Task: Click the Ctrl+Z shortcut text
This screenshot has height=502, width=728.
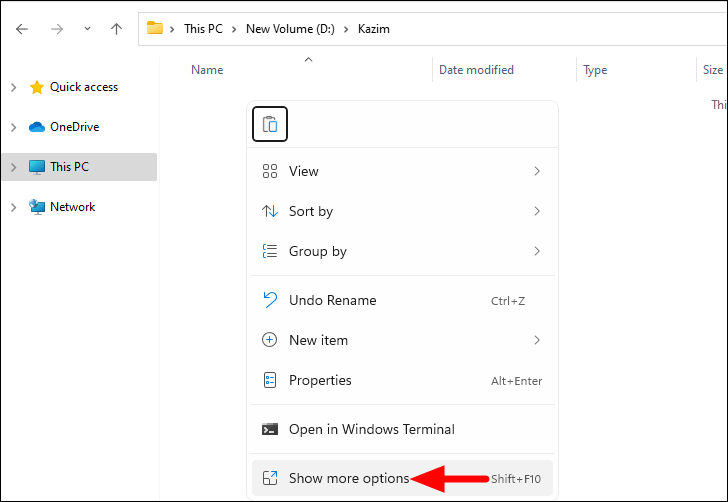Action: pos(508,301)
